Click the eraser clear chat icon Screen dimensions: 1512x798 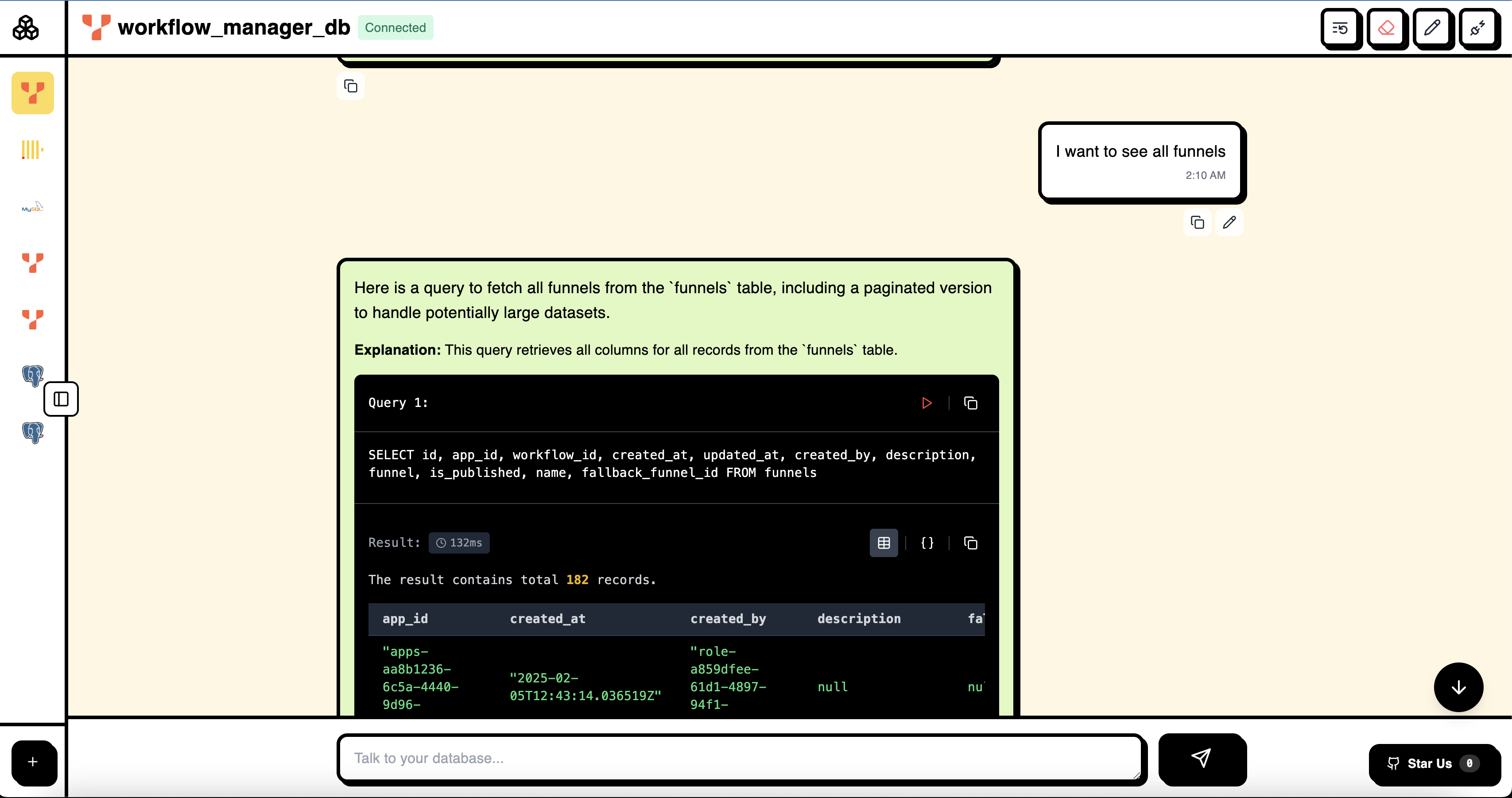click(1386, 27)
